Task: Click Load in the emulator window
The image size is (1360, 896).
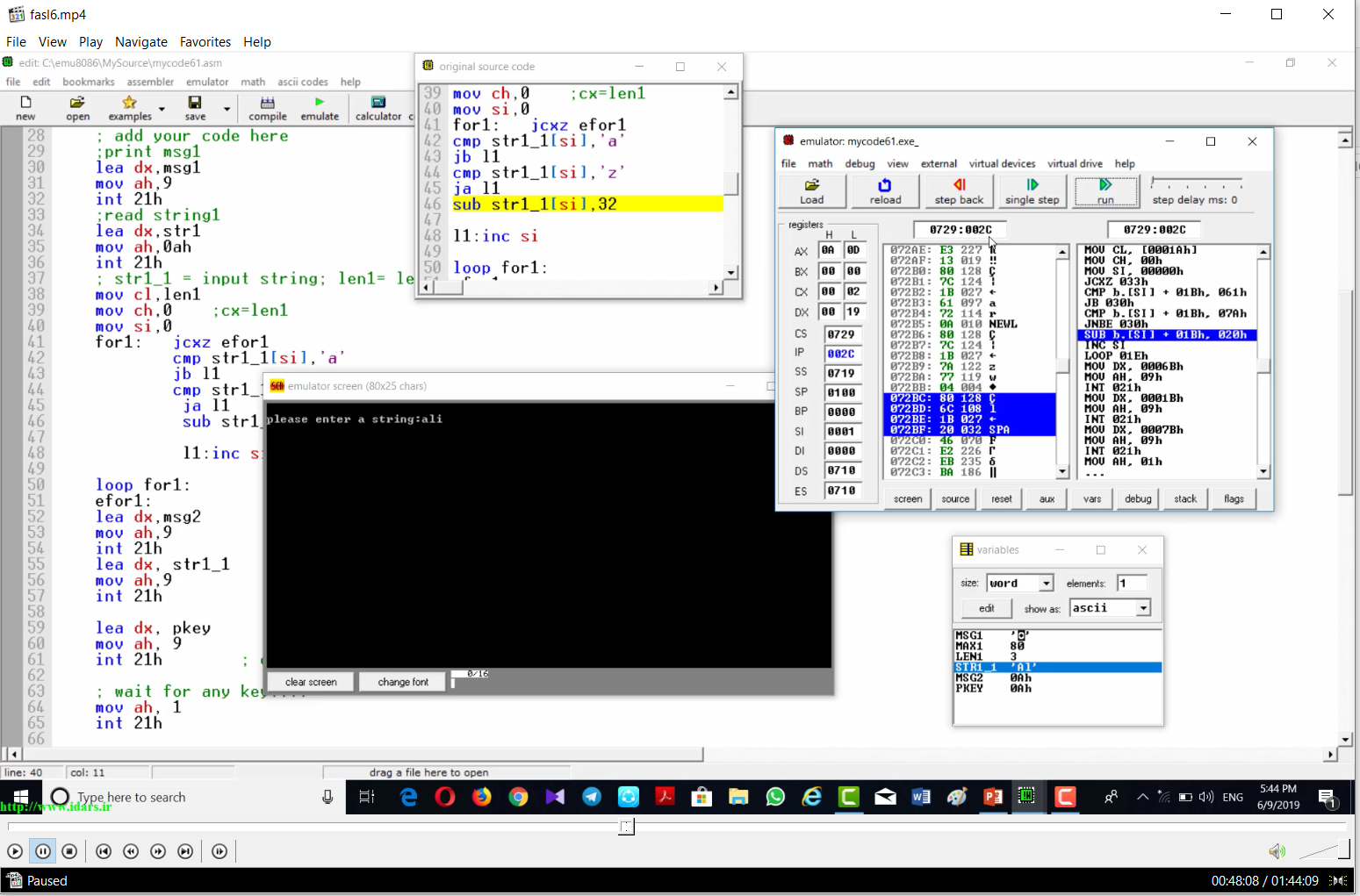Action: tap(812, 191)
